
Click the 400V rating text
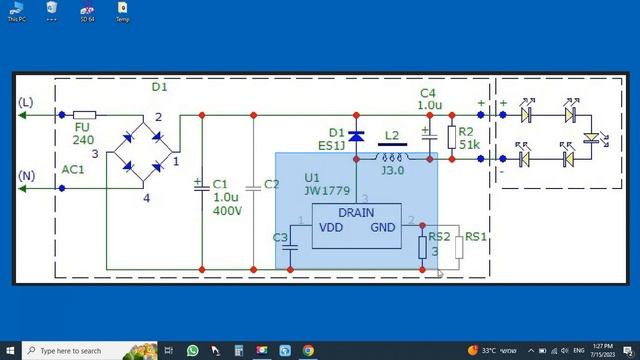227,211
